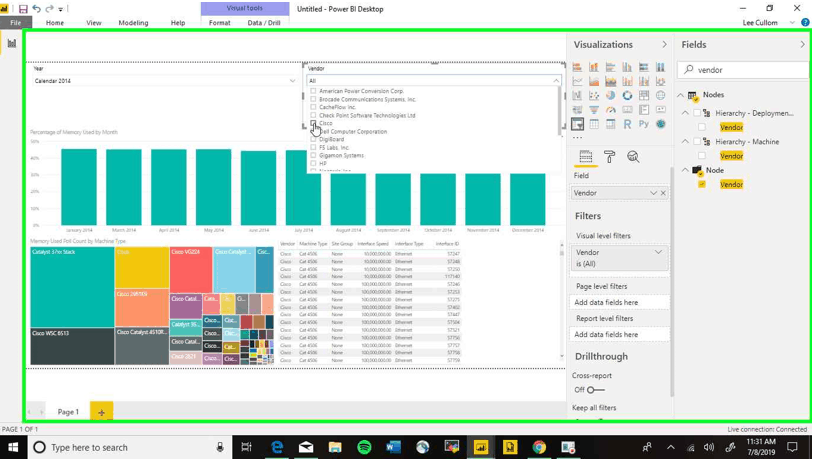The image size is (814, 460).
Task: Switch to Report view in left sidebar
Action: [x=11, y=43]
